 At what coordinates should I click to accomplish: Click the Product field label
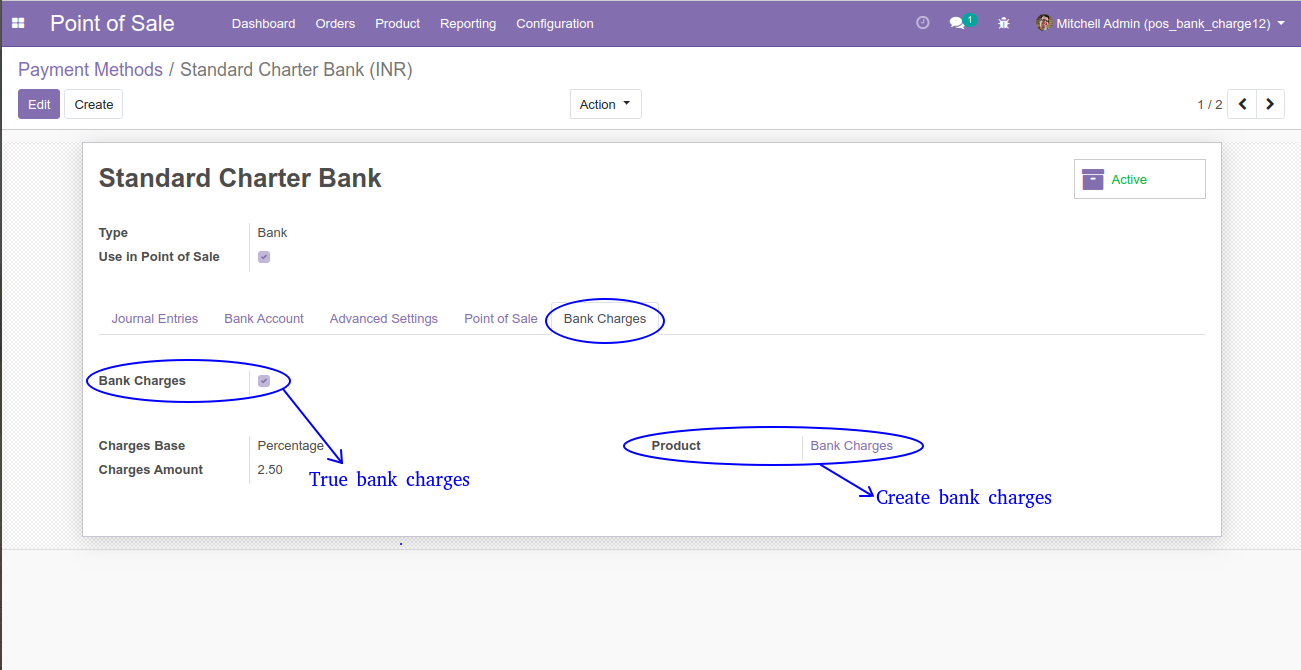pyautogui.click(x=676, y=446)
